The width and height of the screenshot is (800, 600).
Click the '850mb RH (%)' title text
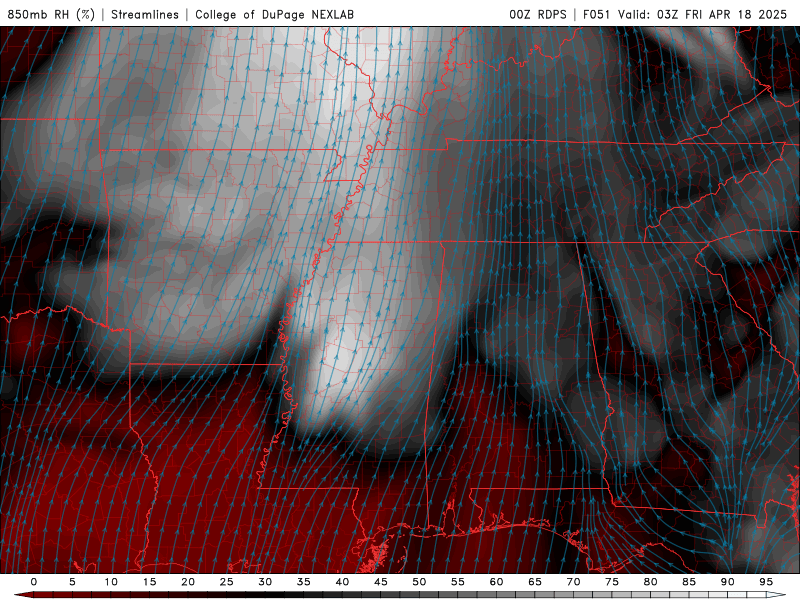tap(51, 14)
